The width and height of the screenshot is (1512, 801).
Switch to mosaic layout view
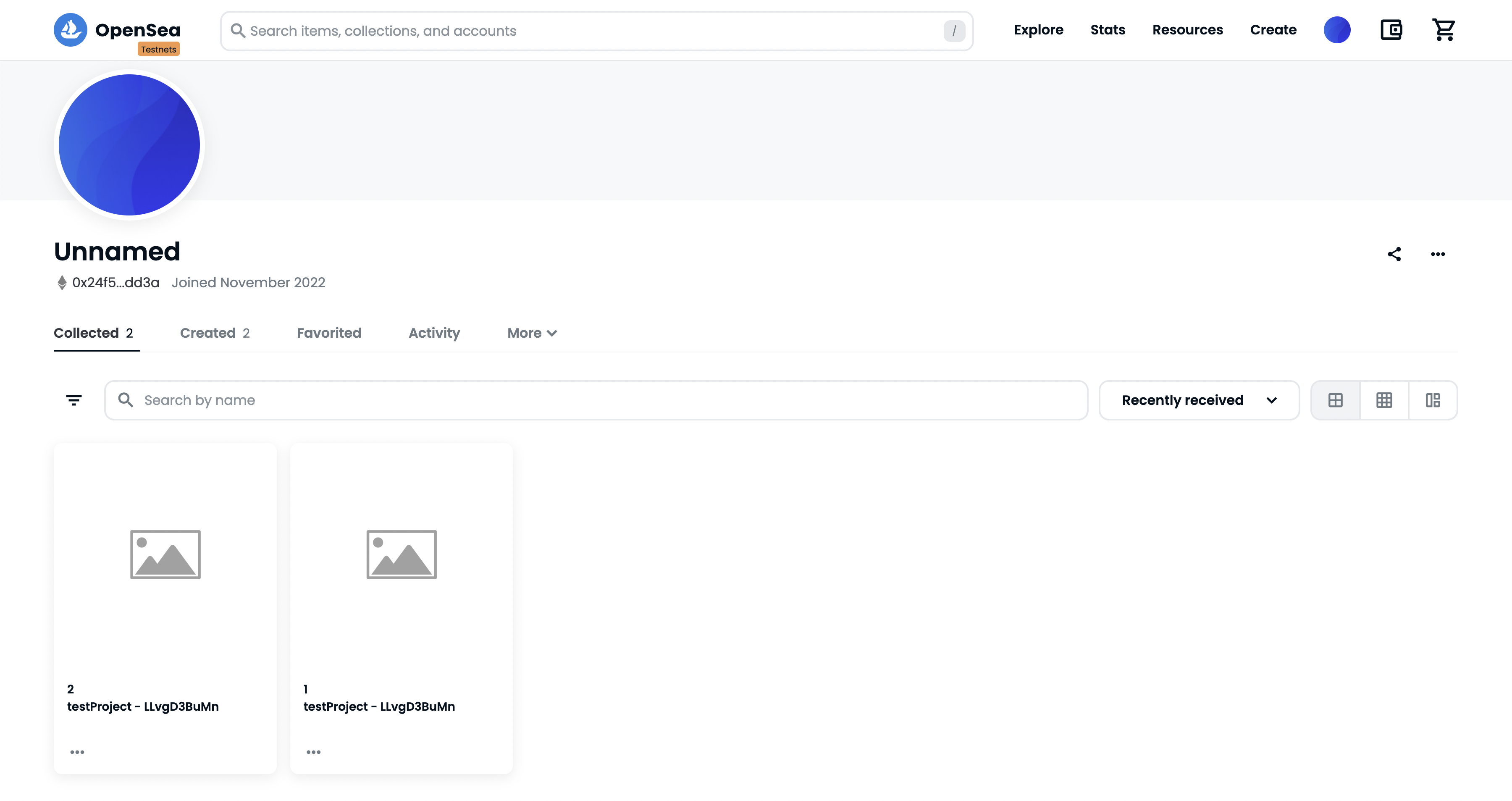pyautogui.click(x=1433, y=400)
